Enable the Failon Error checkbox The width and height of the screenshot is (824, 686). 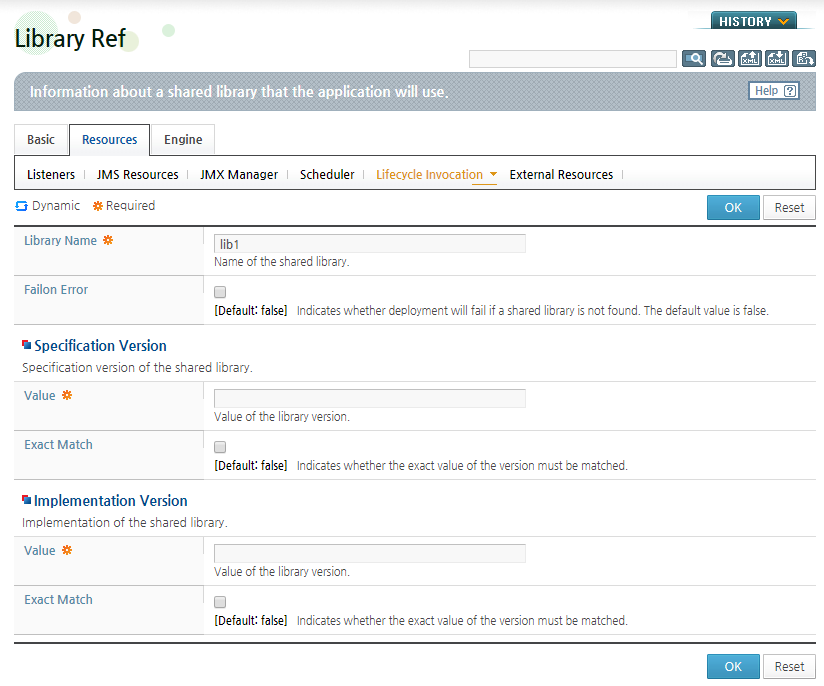220,292
